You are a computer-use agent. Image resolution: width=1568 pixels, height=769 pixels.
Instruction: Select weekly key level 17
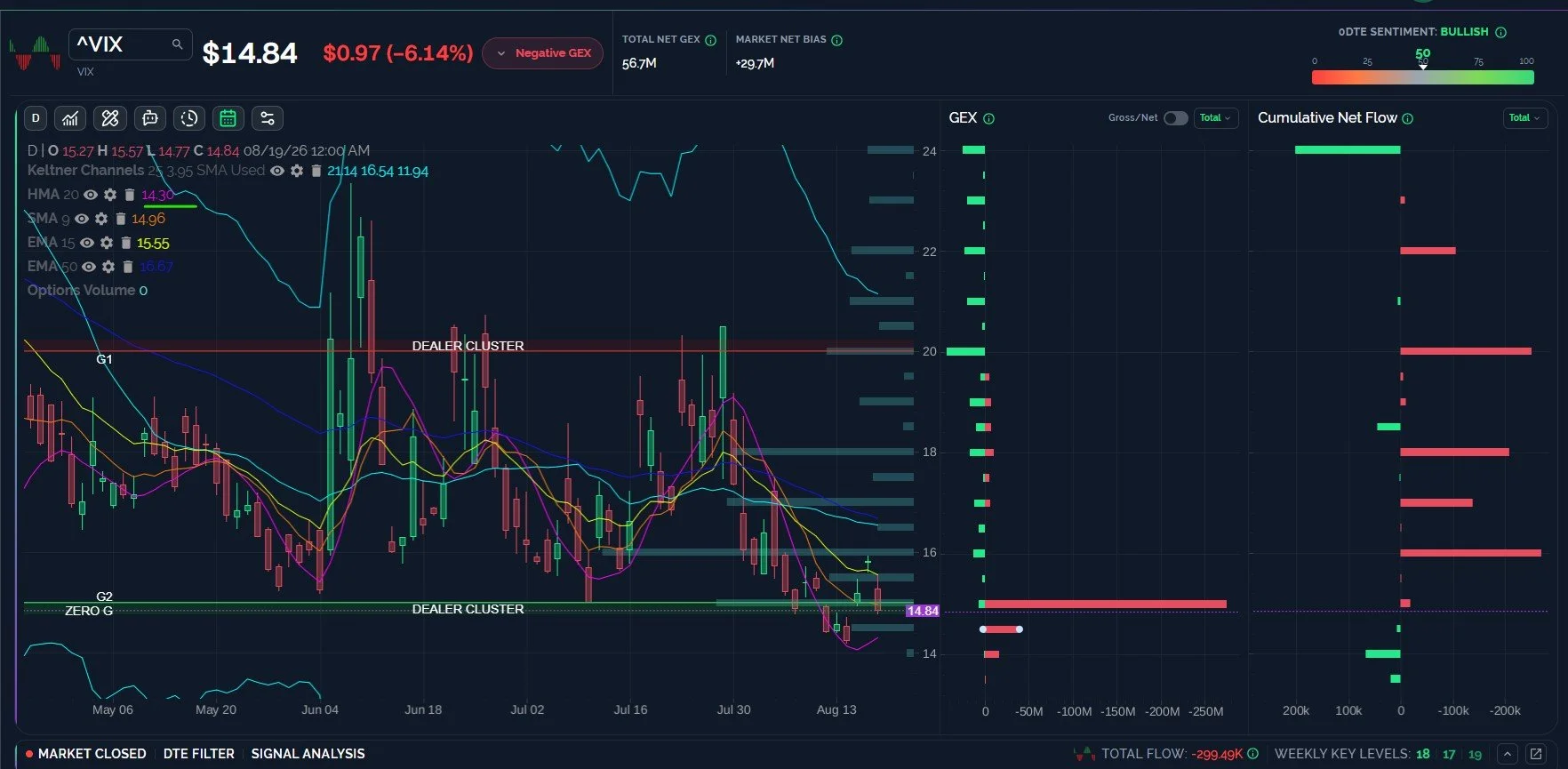point(1449,754)
